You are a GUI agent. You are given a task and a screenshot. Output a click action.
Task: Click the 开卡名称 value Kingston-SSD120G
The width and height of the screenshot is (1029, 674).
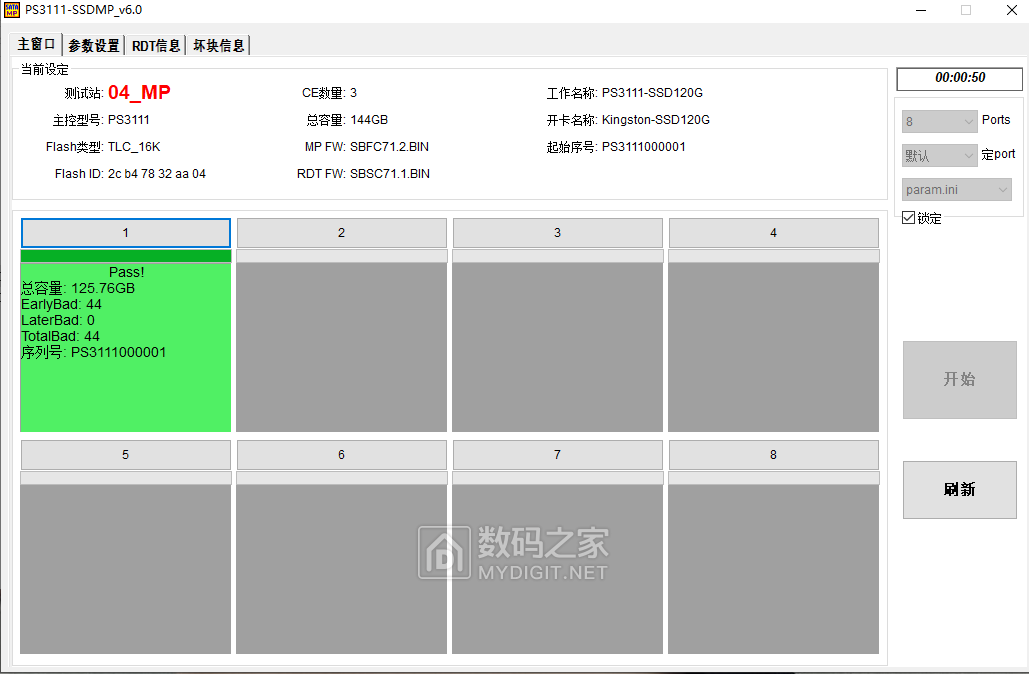point(656,120)
